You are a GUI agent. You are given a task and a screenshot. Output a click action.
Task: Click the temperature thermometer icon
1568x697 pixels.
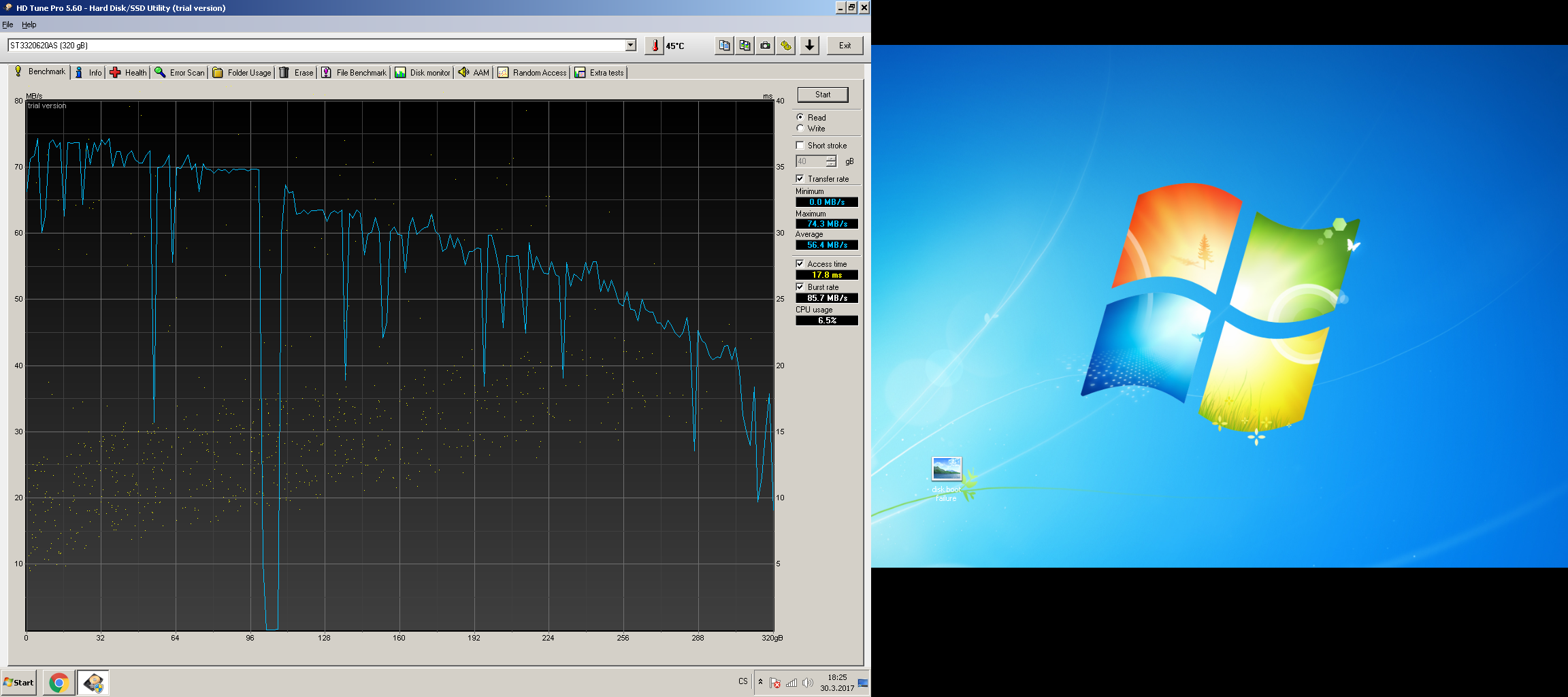pos(654,46)
